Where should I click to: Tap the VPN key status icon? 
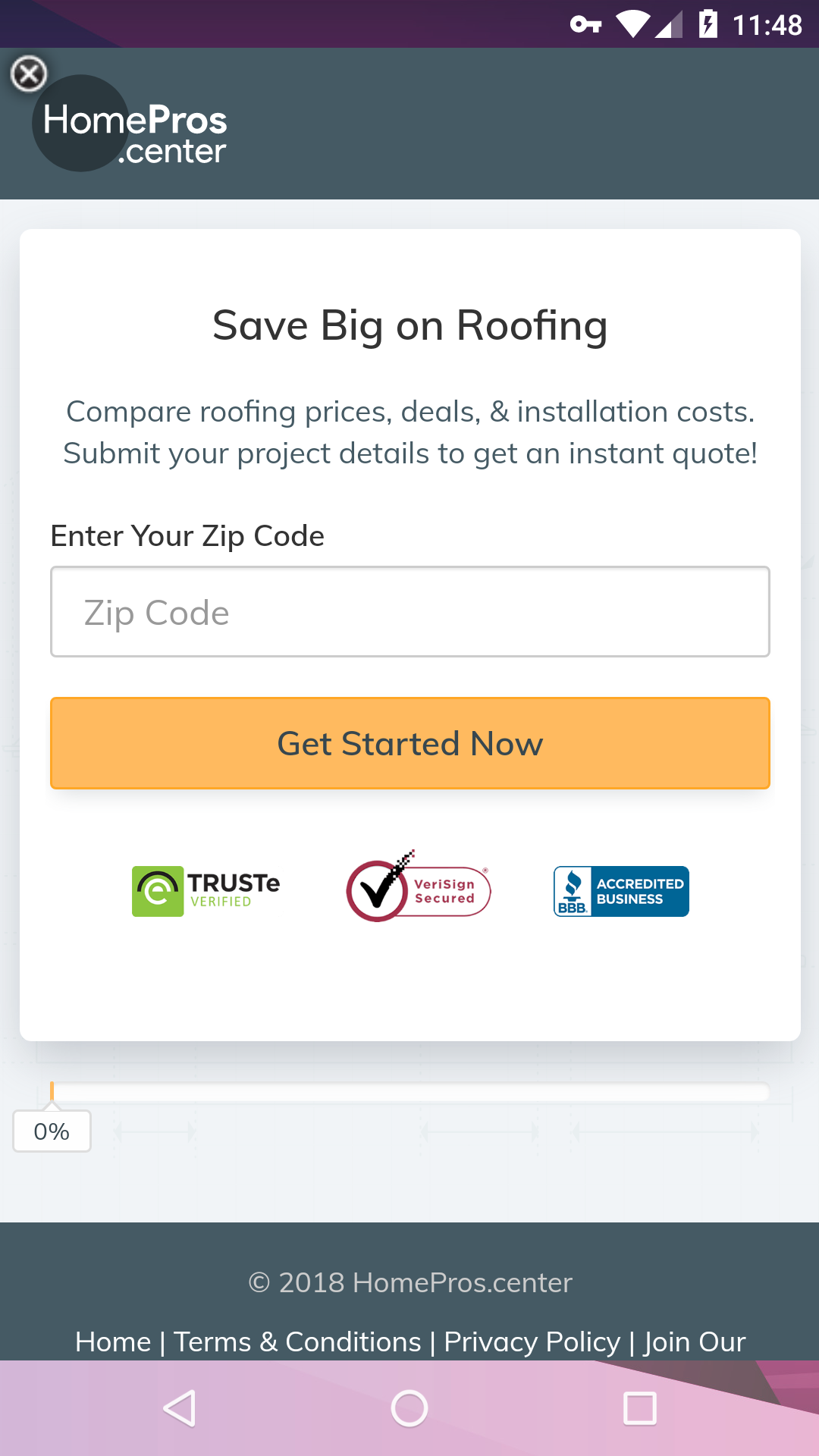585,25
